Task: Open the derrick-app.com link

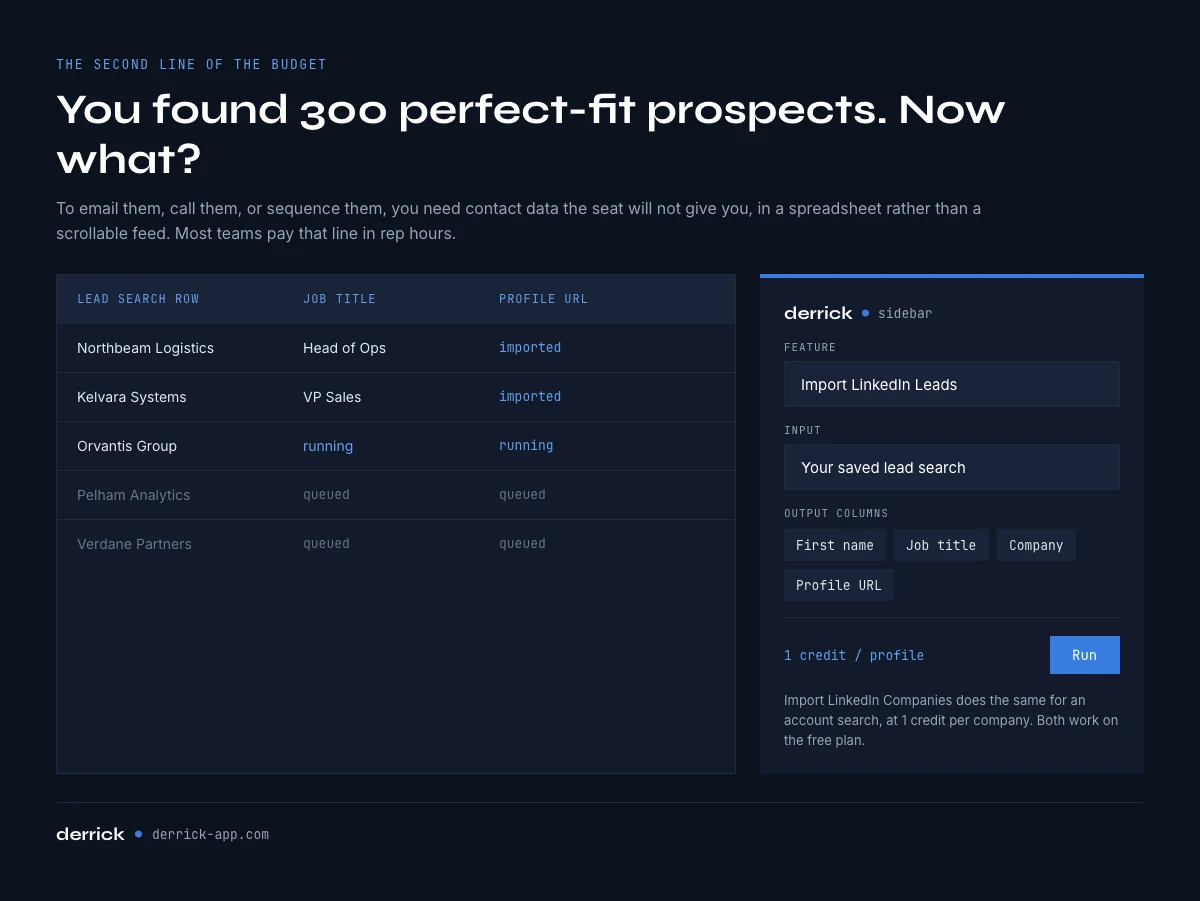Action: point(210,834)
